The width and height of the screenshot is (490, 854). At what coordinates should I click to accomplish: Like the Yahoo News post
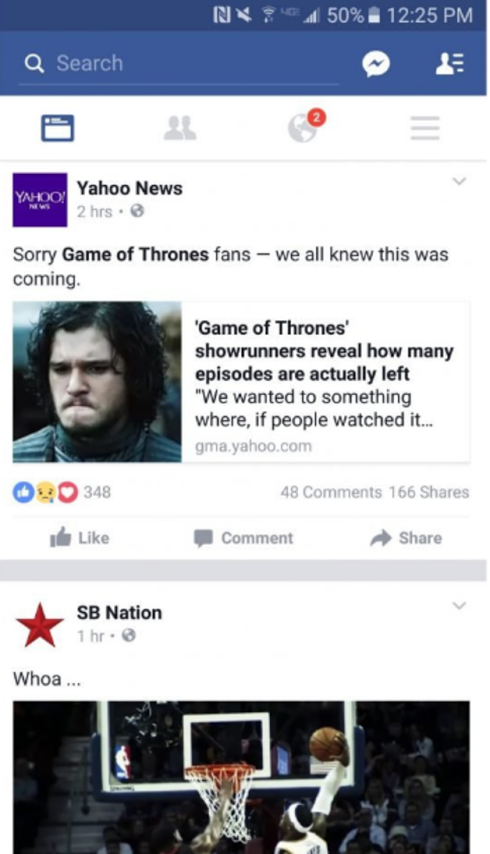click(79, 538)
